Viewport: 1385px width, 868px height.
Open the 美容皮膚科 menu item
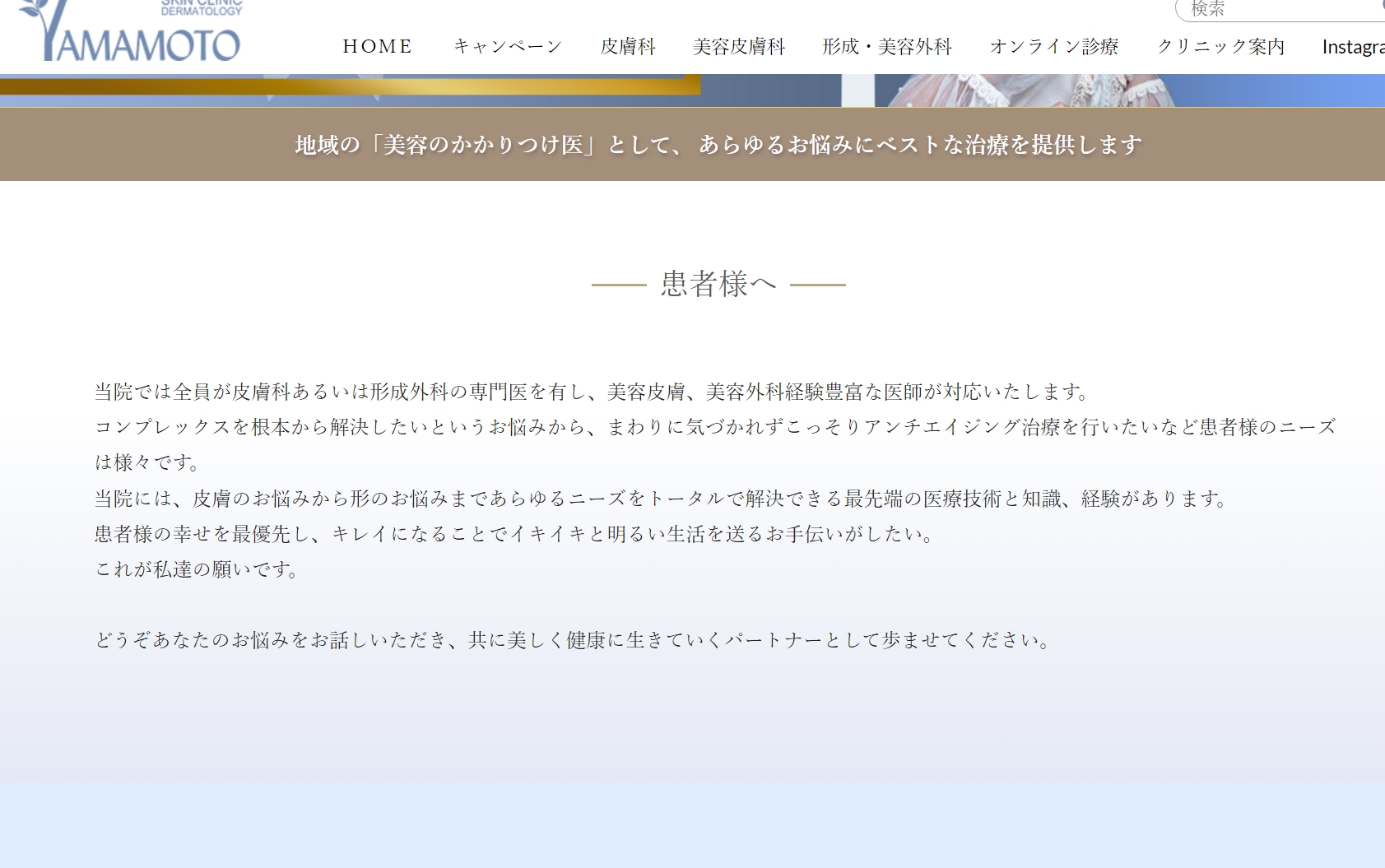[739, 47]
